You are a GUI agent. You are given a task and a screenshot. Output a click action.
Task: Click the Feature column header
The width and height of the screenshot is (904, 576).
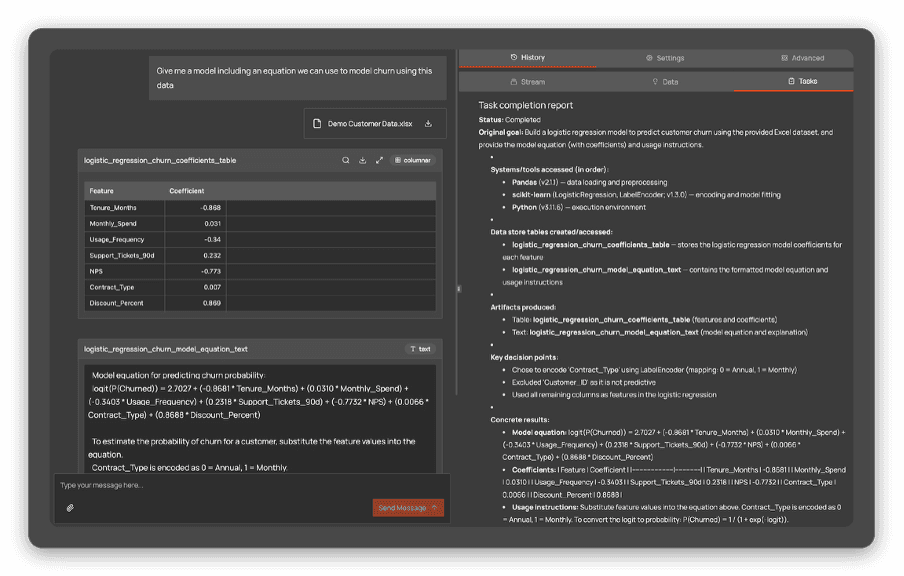click(124, 191)
